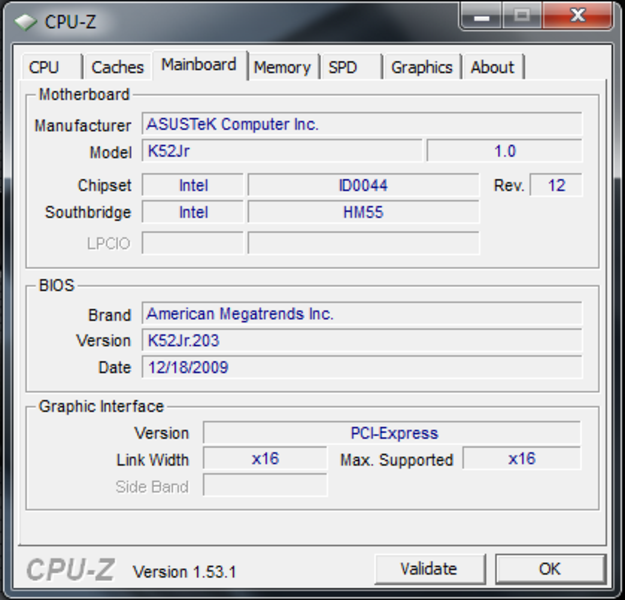Minimize the CPU-Z window
625x600 pixels.
click(482, 16)
